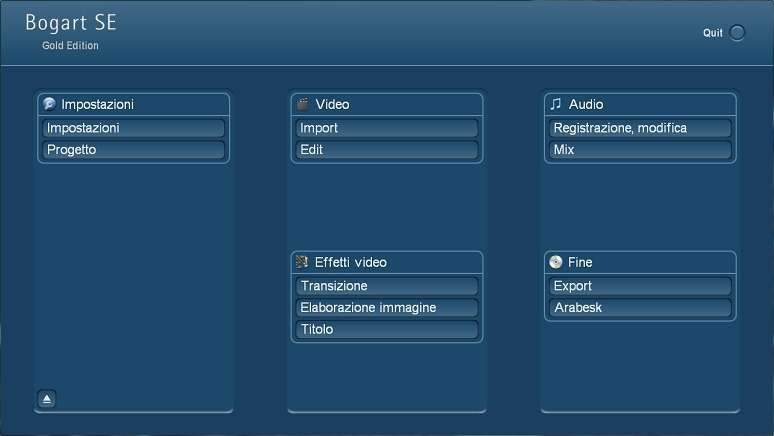Click the Gold Edition subtitle text
774x436 pixels.
pyautogui.click(x=70, y=45)
